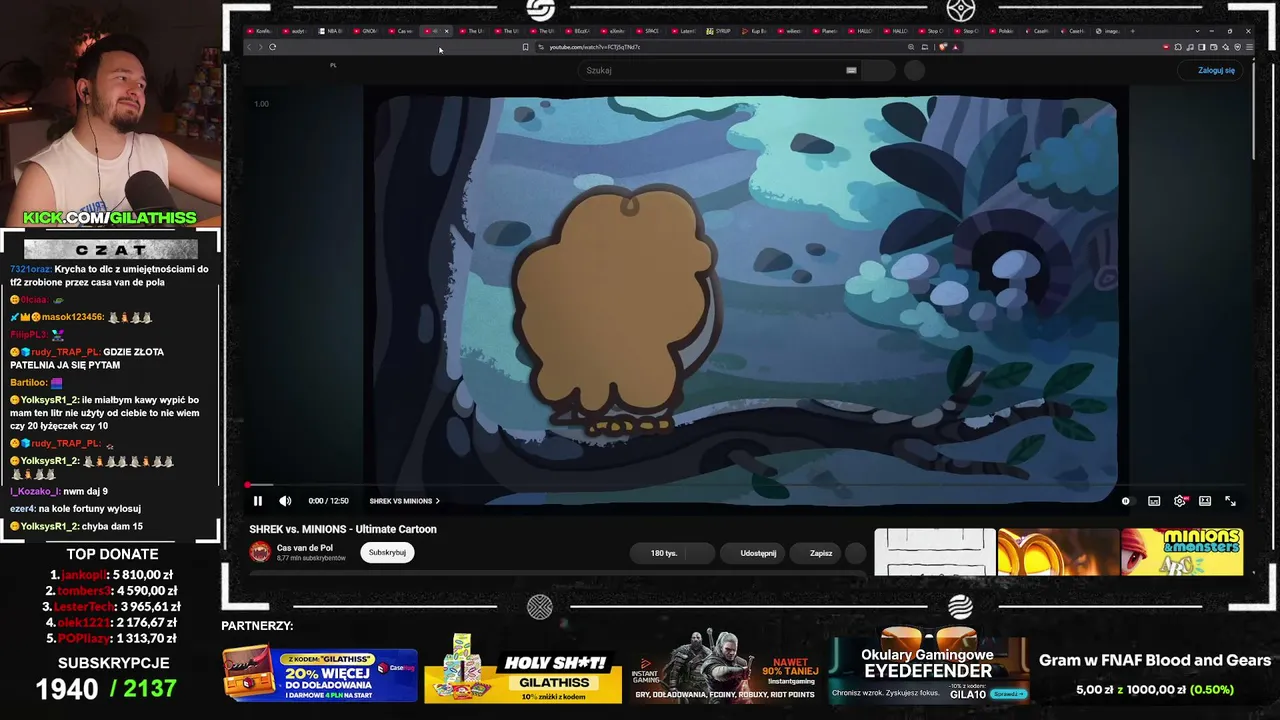Viewport: 1280px width, 720px height.
Task: Pause the YouTube video
Action: coord(257,501)
